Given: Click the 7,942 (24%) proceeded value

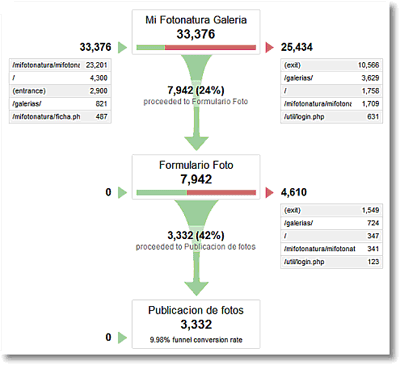Looking at the screenshot, I should [x=196, y=90].
